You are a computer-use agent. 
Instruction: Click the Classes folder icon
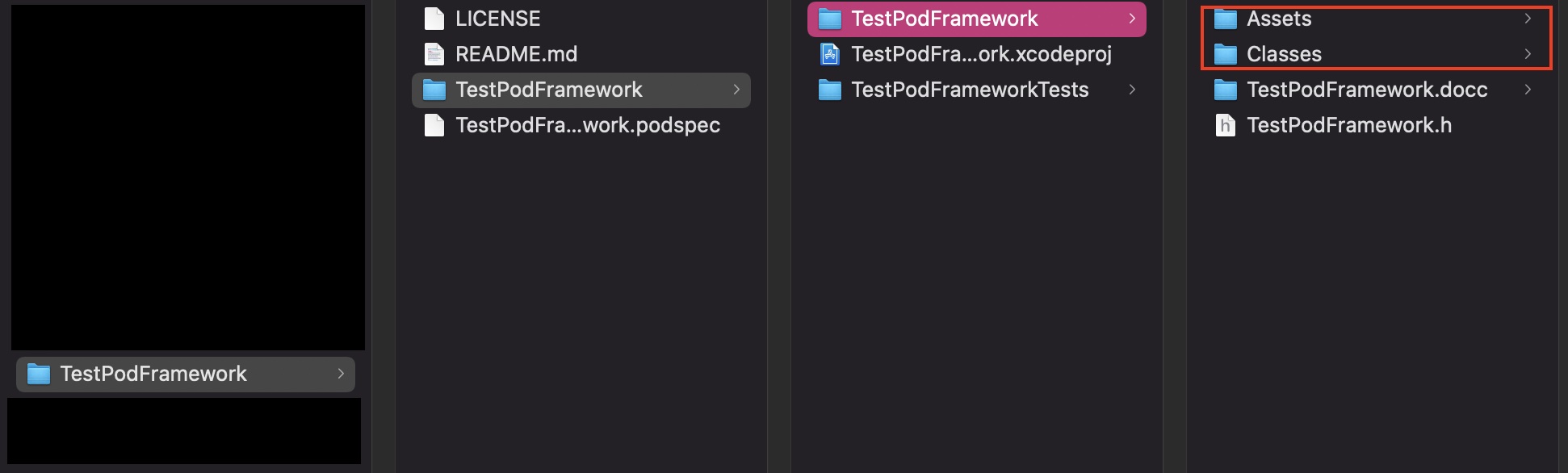(x=1226, y=54)
